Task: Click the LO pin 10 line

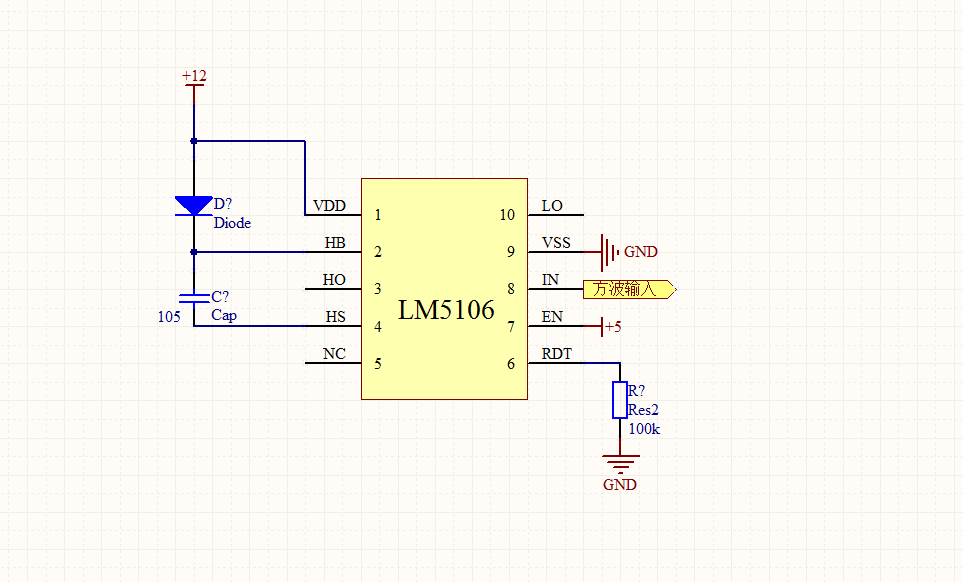Action: [556, 215]
